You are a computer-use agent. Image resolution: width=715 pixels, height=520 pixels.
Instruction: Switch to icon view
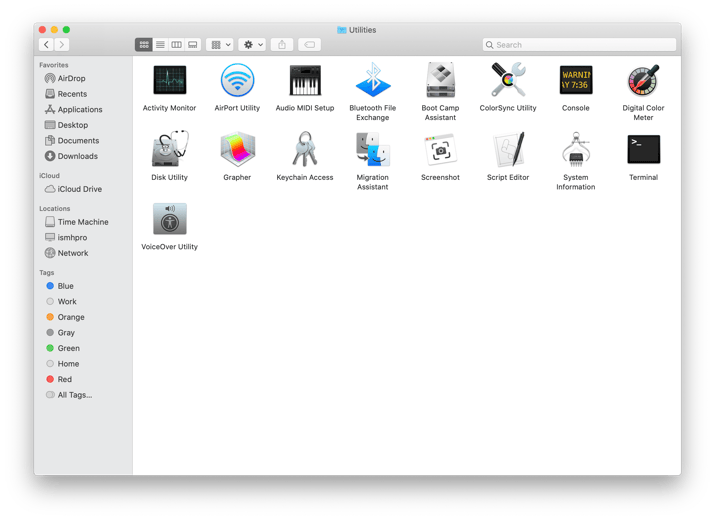tap(144, 44)
